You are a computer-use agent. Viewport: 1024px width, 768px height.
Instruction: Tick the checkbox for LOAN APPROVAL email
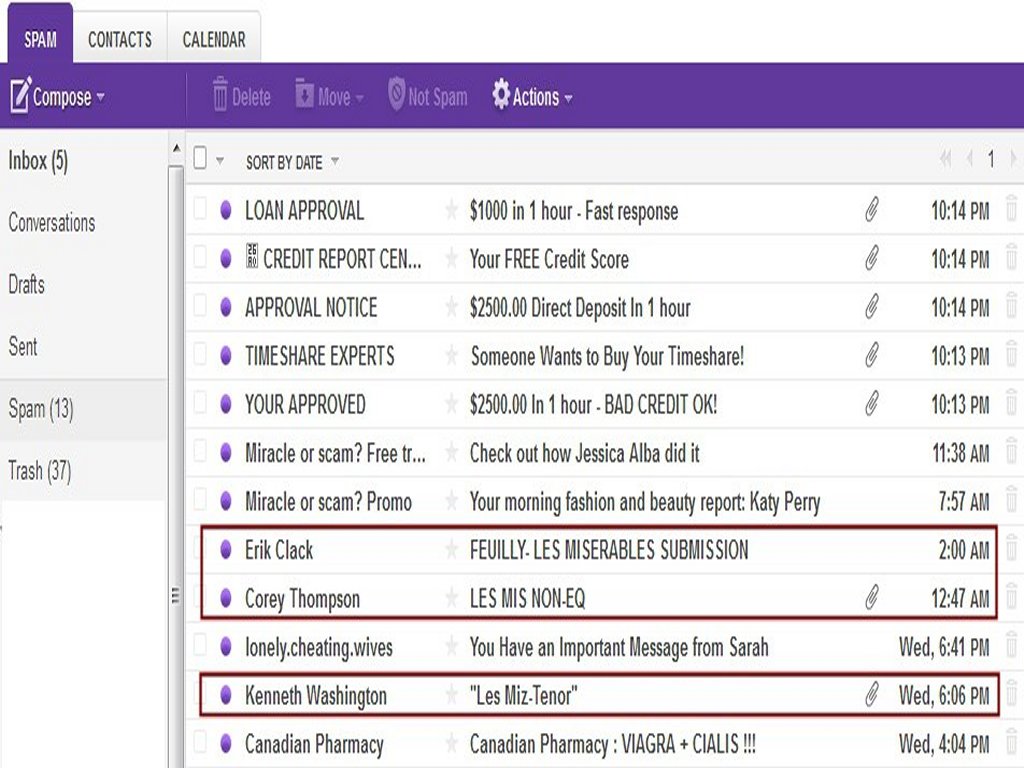point(200,210)
